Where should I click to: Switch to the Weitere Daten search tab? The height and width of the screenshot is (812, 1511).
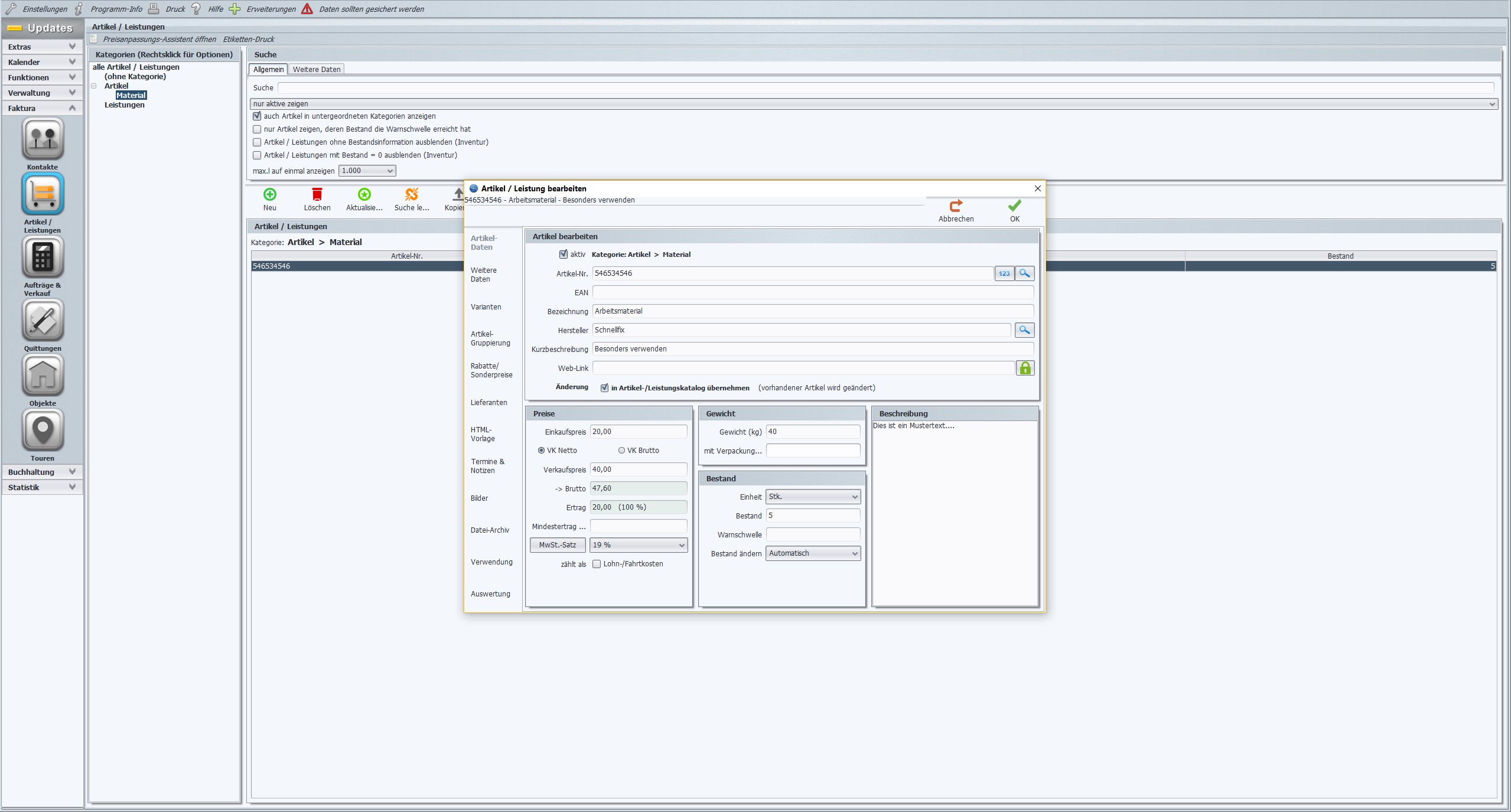pyautogui.click(x=317, y=70)
